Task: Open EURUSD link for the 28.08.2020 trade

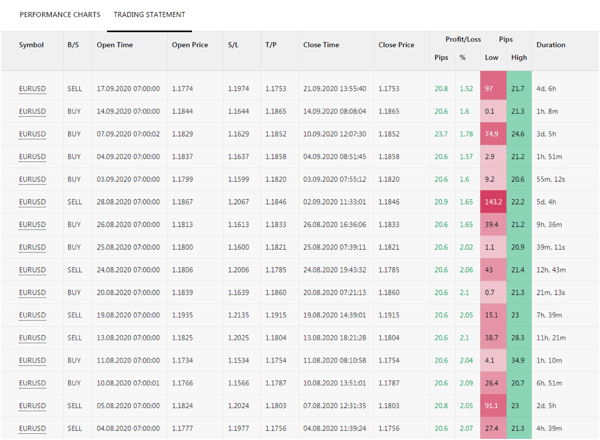Action: [32, 202]
